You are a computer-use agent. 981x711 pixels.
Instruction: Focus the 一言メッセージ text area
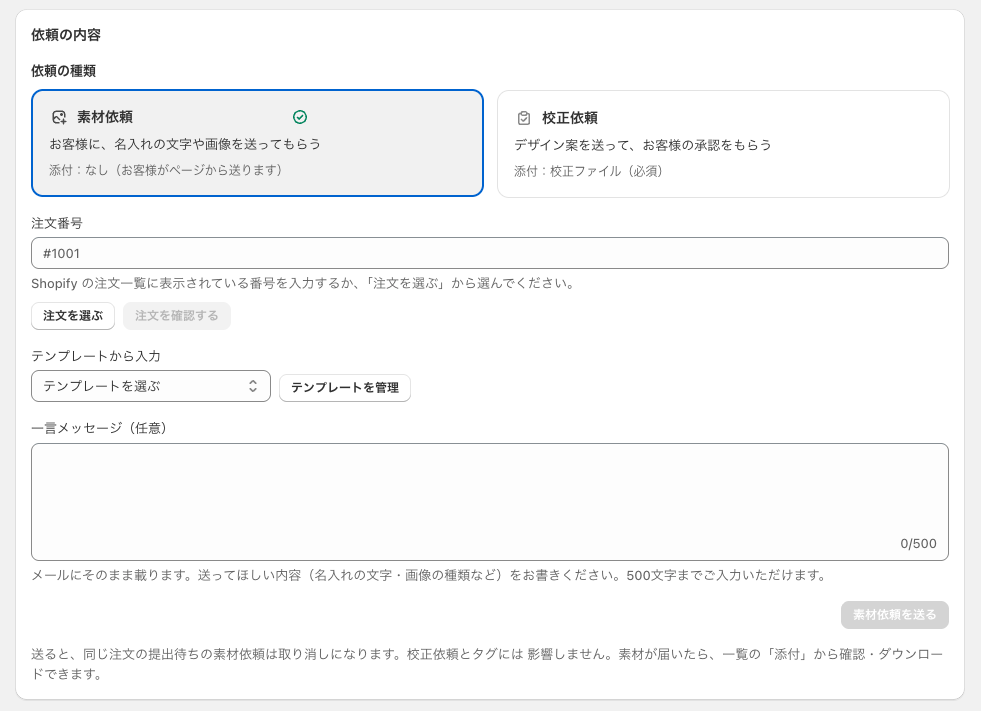point(490,502)
